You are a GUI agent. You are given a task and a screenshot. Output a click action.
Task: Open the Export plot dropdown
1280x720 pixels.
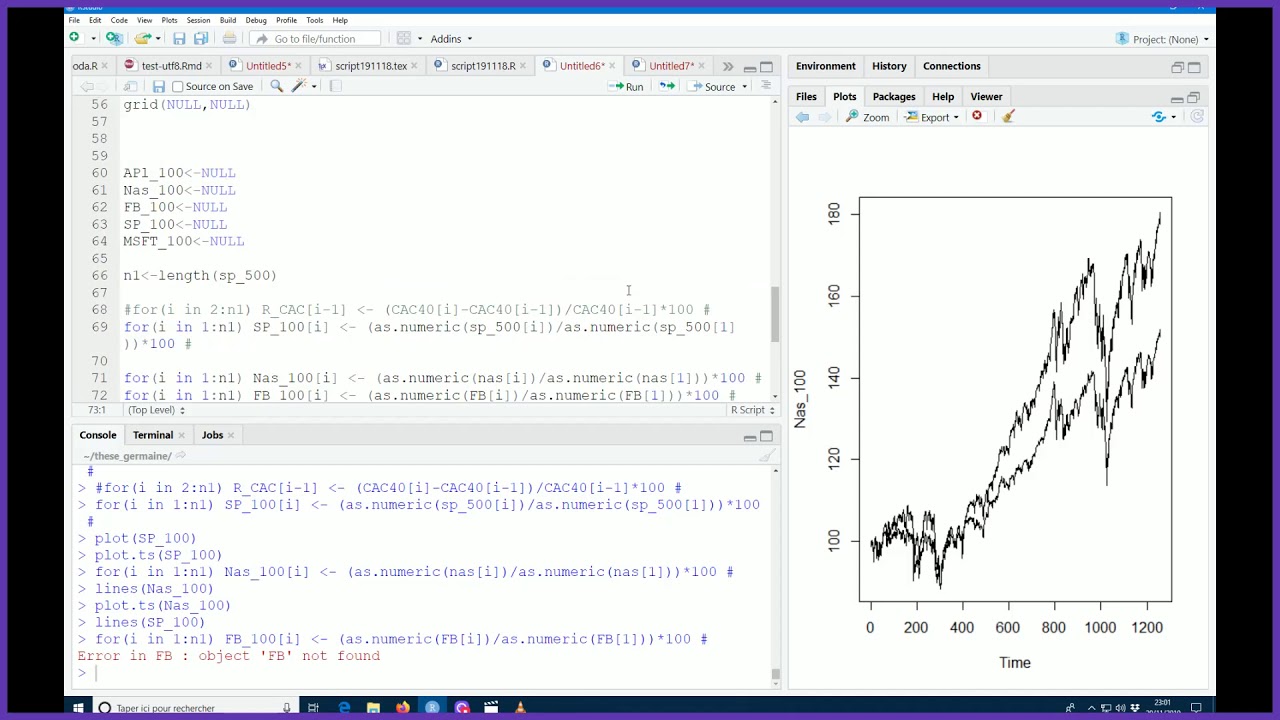click(932, 117)
